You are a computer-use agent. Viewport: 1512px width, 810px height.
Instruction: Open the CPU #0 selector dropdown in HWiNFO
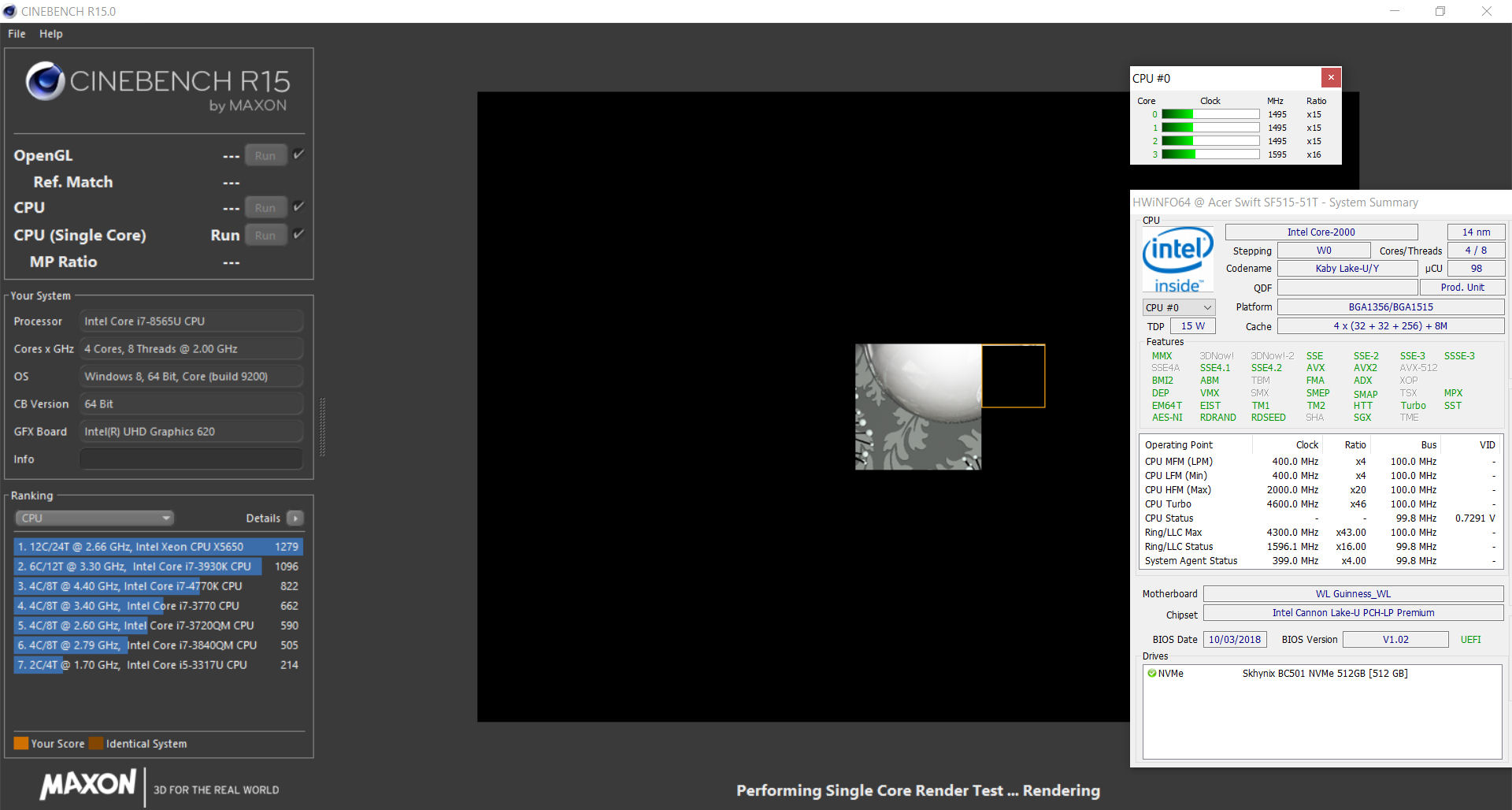[1179, 307]
